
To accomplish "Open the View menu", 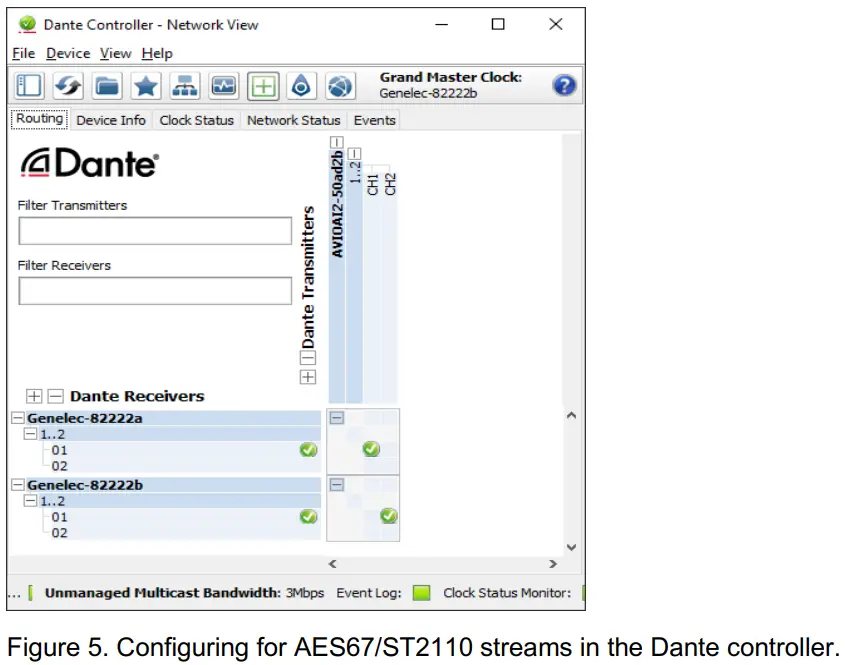I will 115,53.
